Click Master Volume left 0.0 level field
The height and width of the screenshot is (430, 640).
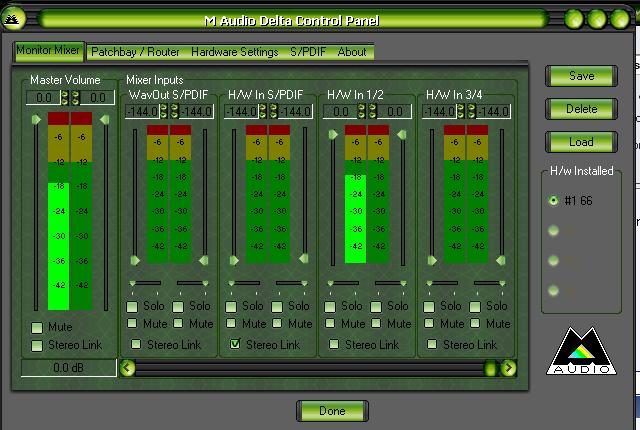tap(43, 98)
